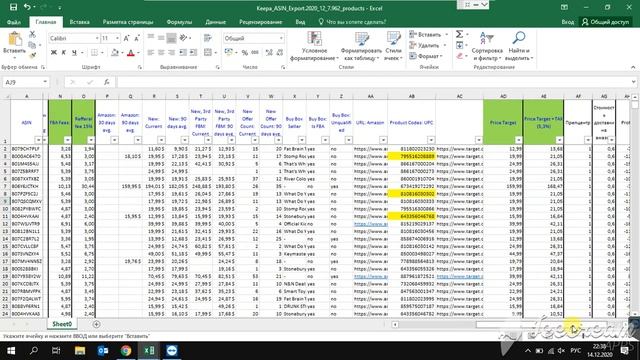Viewport: 640px width, 360px height.
Task: Open the Файл tab
Action: coord(14,22)
